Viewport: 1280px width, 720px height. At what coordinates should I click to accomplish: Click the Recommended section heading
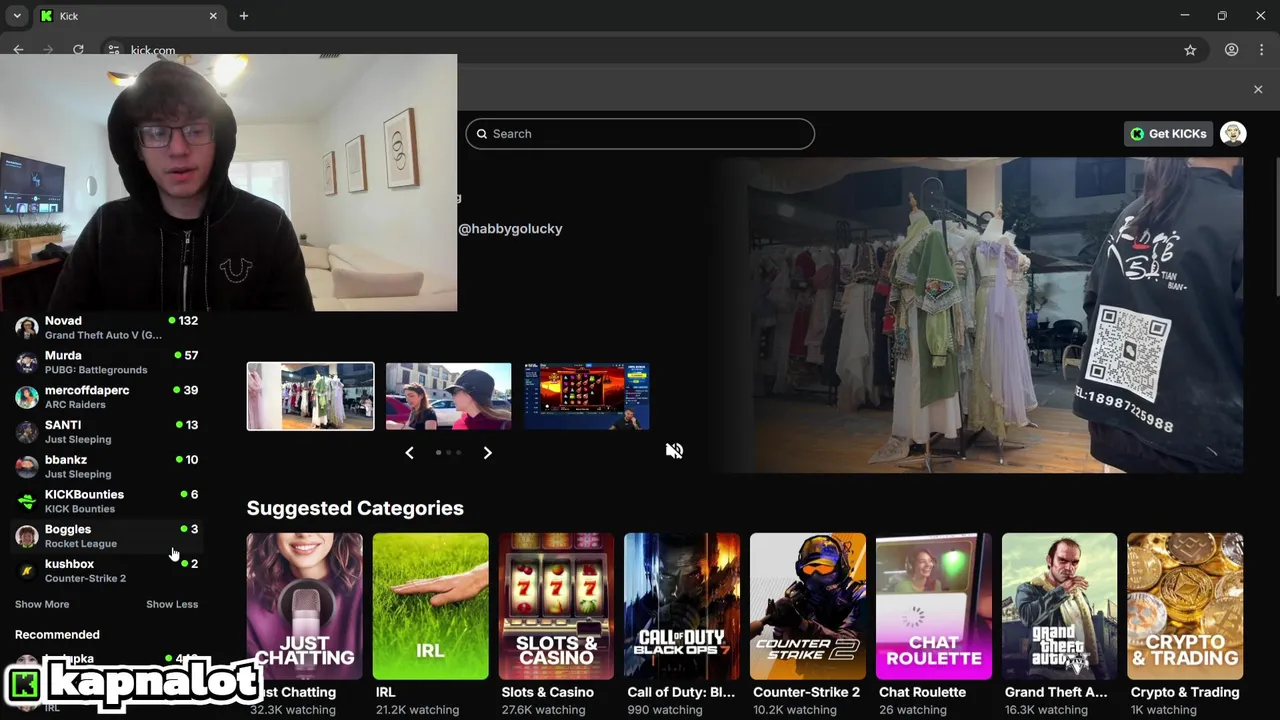point(57,635)
